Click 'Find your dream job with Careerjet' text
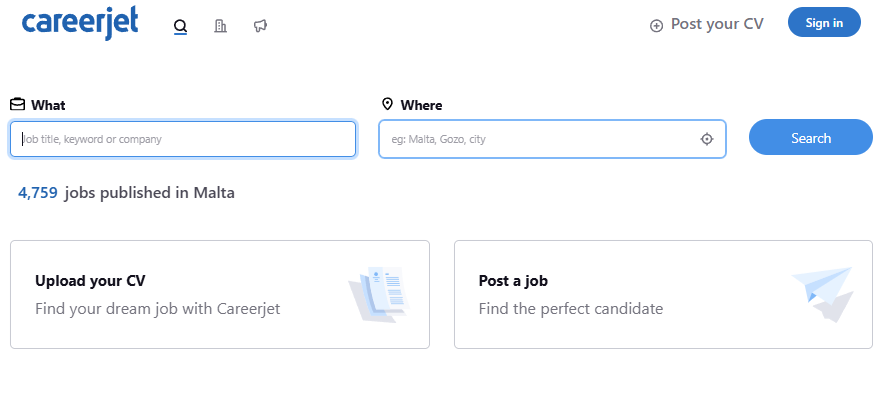Image resolution: width=877 pixels, height=394 pixels. [x=158, y=308]
